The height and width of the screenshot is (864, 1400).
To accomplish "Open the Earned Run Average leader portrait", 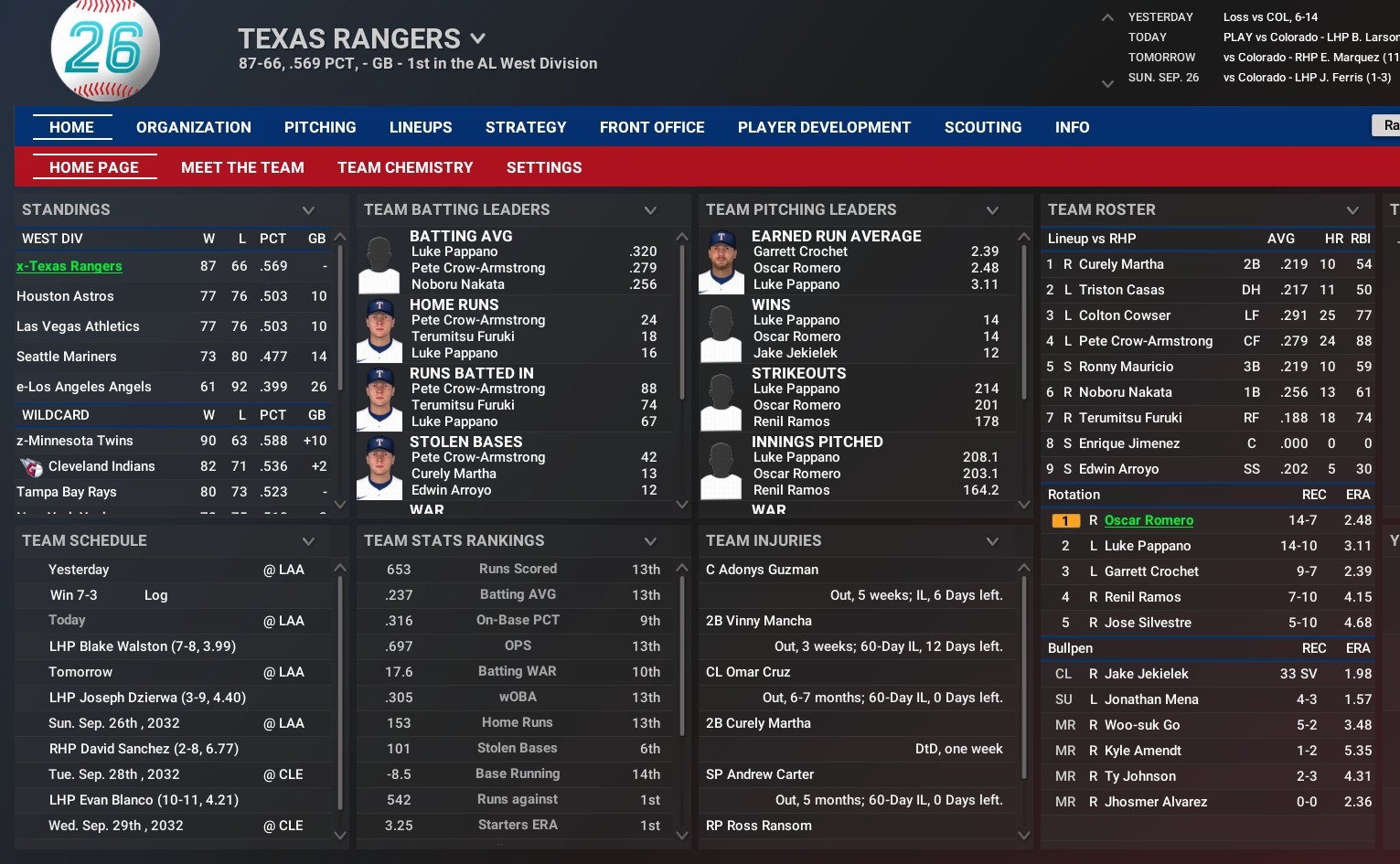I will click(721, 261).
